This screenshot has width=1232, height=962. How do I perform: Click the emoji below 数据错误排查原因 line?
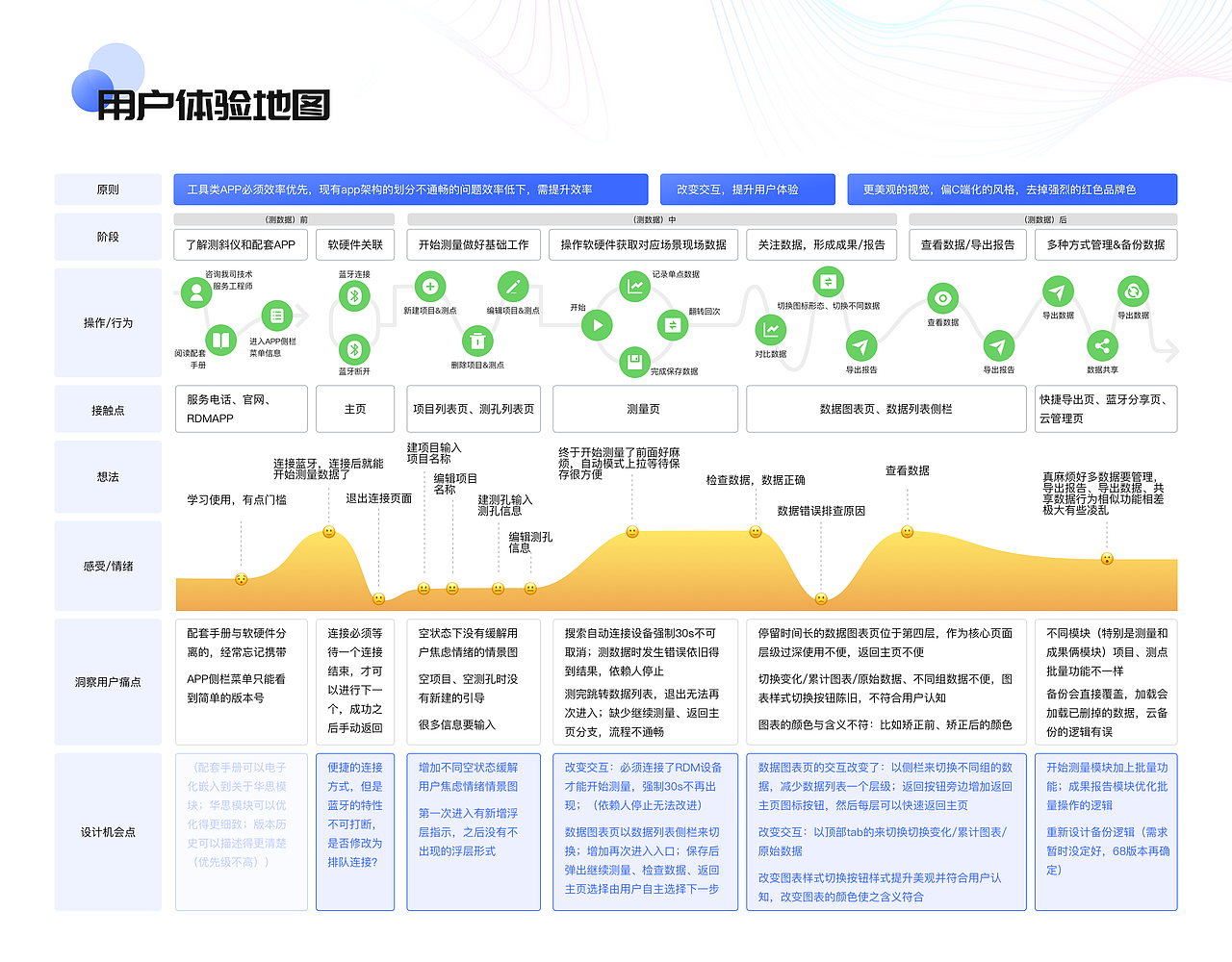pyautogui.click(x=821, y=598)
